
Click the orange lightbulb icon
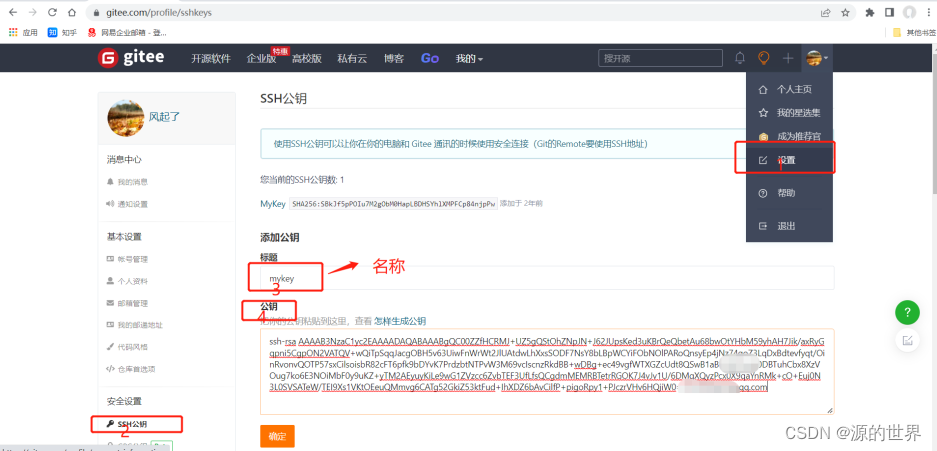[x=763, y=58]
